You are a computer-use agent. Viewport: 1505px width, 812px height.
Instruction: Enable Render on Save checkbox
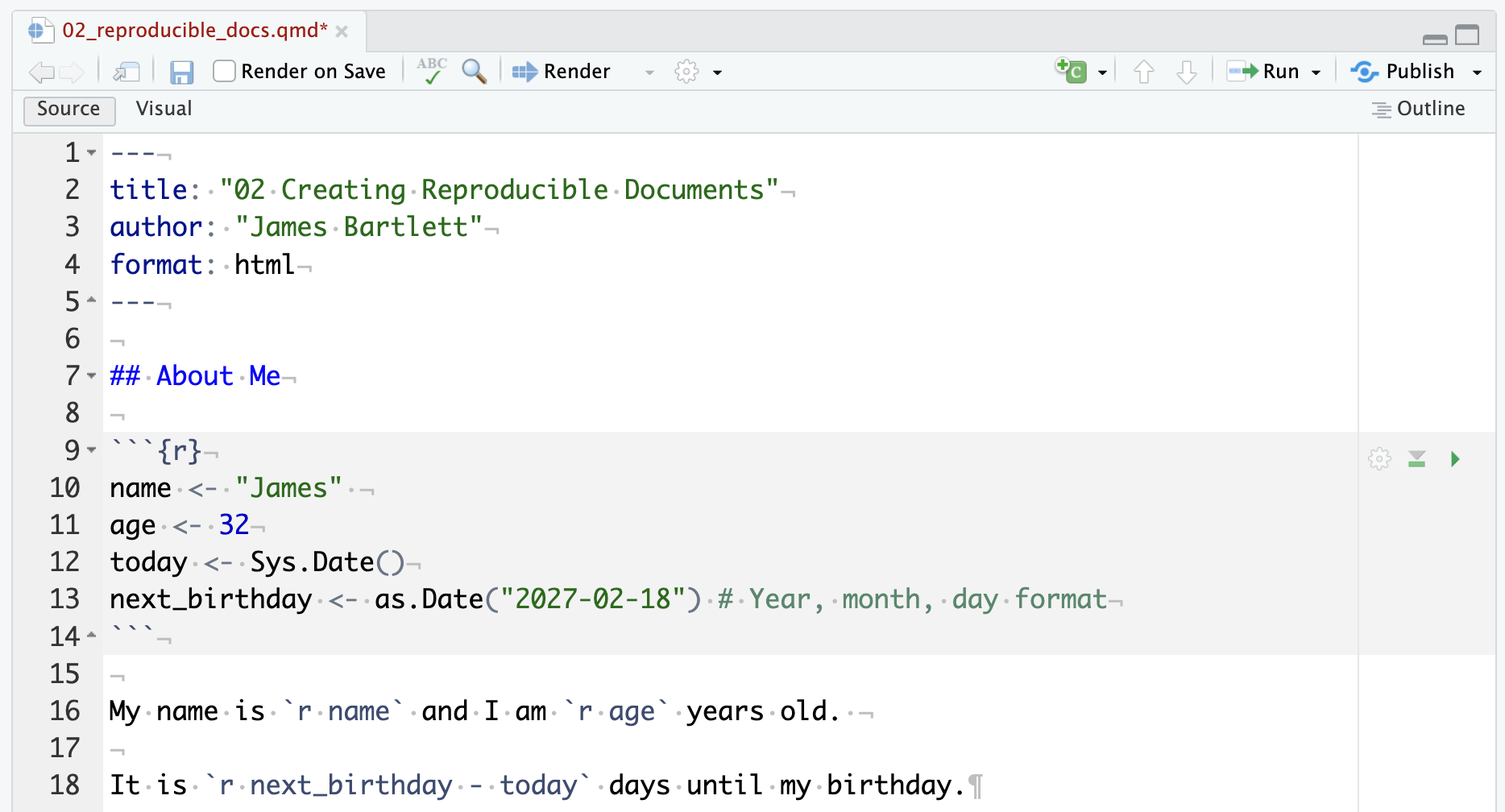[x=224, y=72]
